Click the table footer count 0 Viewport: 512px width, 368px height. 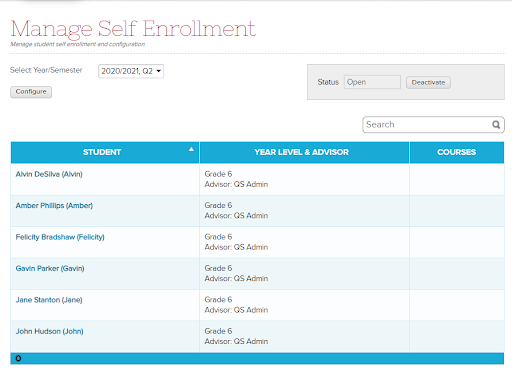pos(18,359)
